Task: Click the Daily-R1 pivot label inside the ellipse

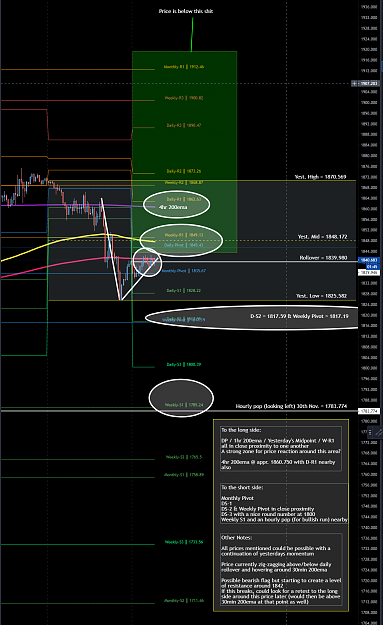Action: [184, 199]
